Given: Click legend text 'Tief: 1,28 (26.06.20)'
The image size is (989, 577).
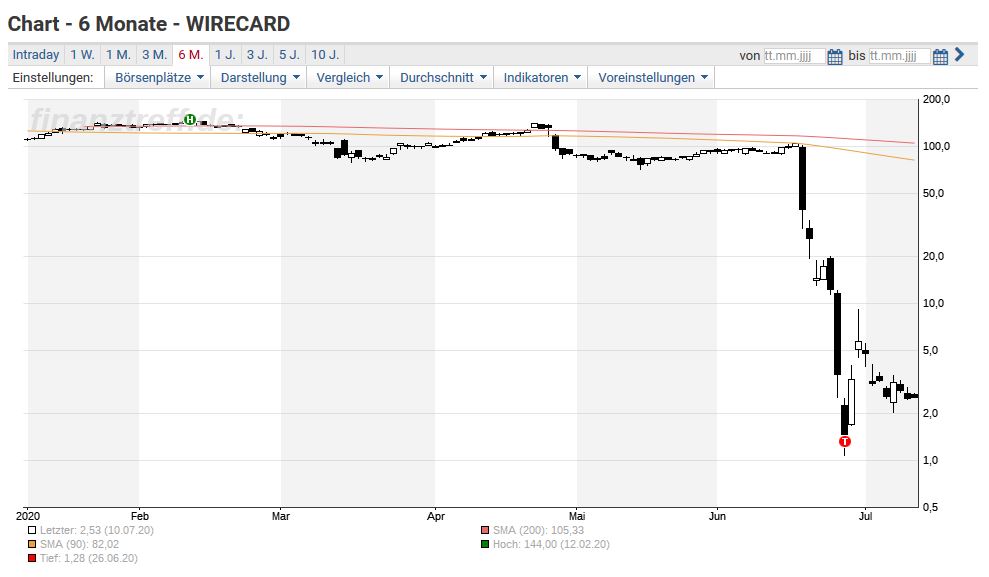Looking at the screenshot, I should tap(88, 558).
